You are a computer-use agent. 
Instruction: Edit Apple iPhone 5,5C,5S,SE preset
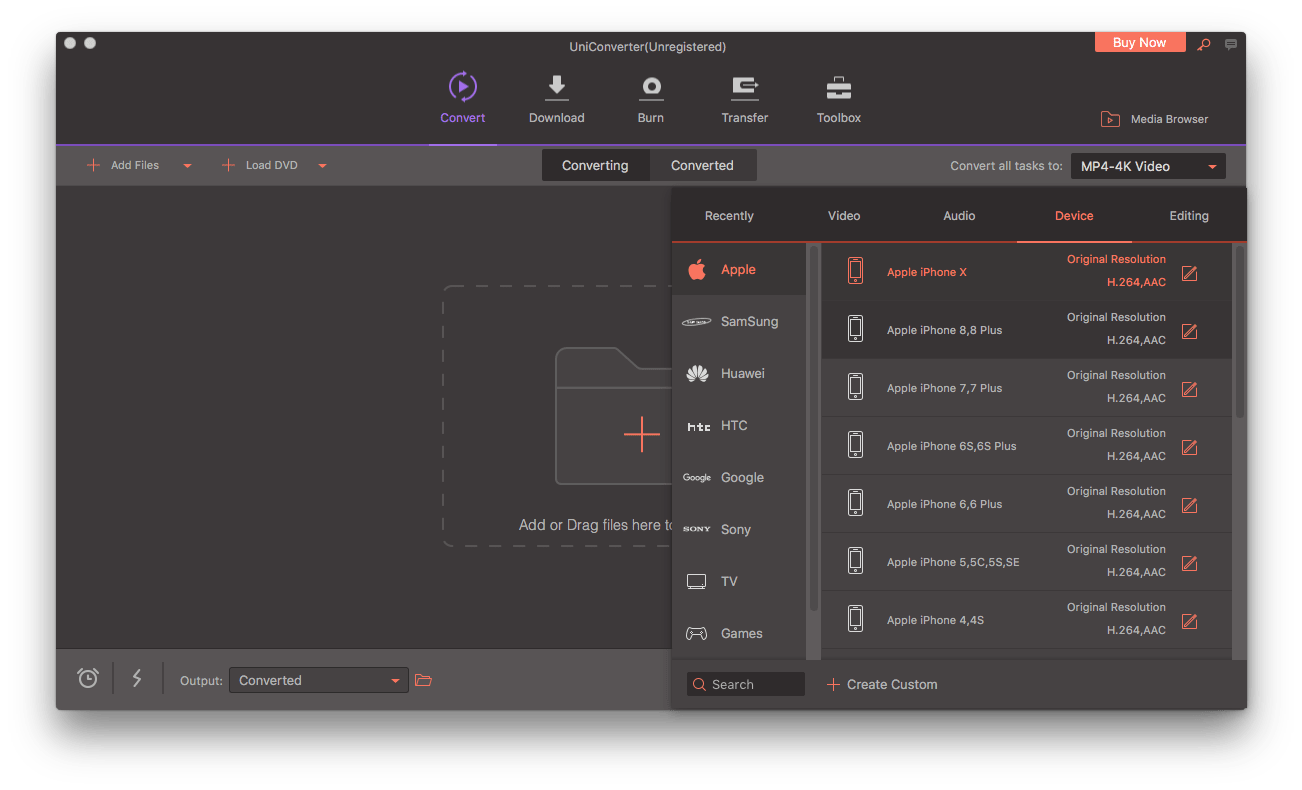[x=1189, y=563]
